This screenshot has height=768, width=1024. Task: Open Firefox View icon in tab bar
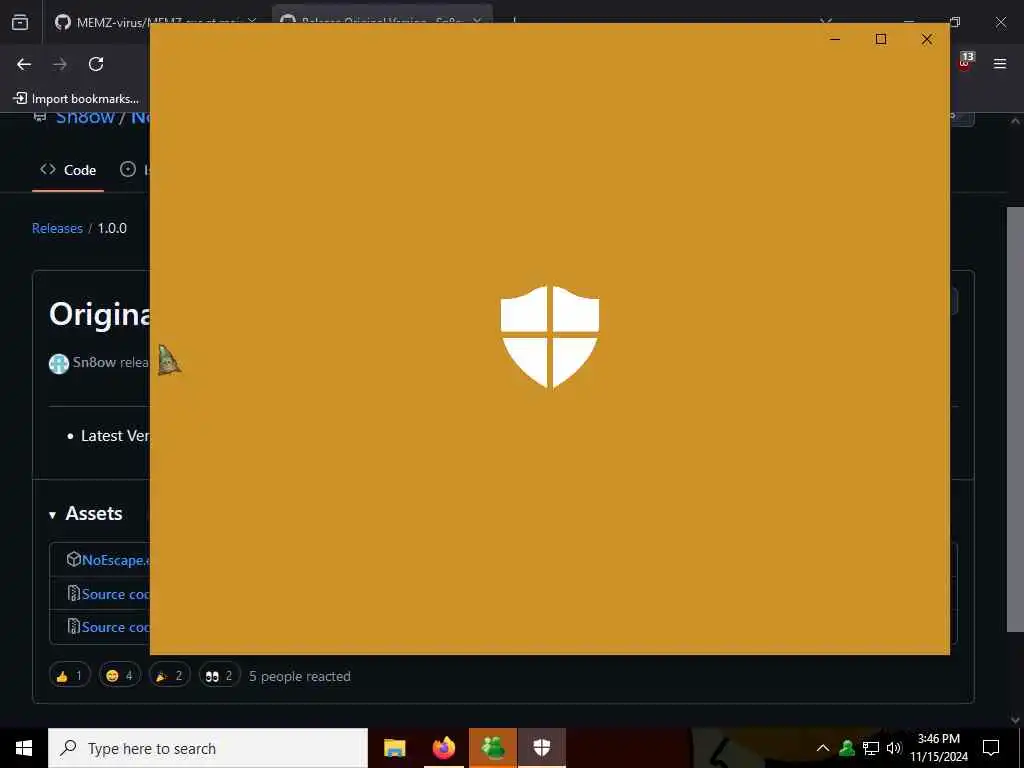20,22
